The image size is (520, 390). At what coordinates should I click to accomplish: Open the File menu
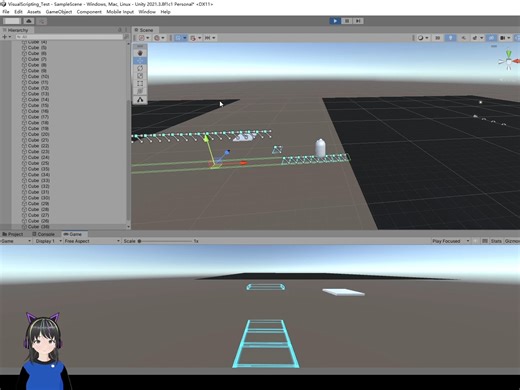tap(6, 12)
